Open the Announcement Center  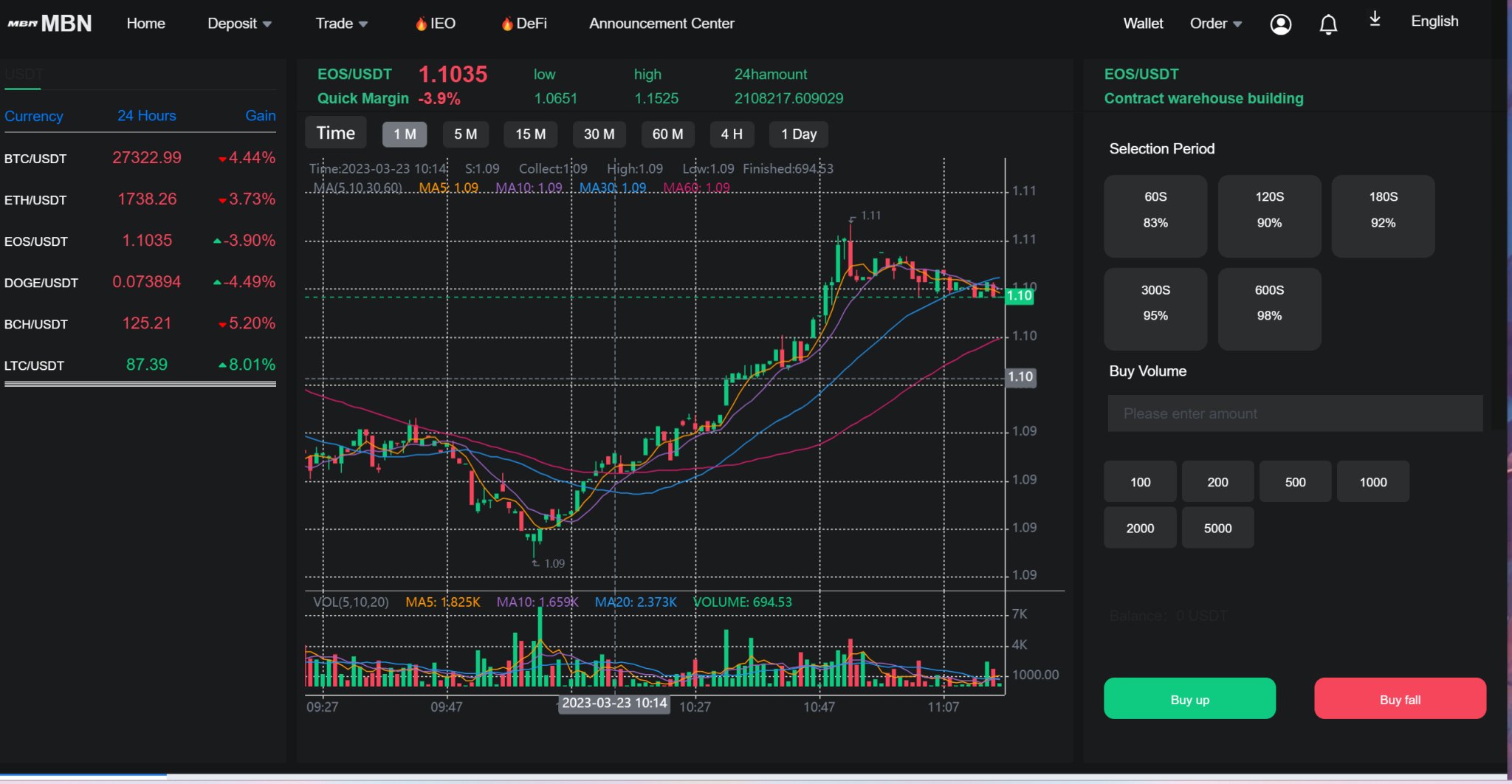pos(661,23)
